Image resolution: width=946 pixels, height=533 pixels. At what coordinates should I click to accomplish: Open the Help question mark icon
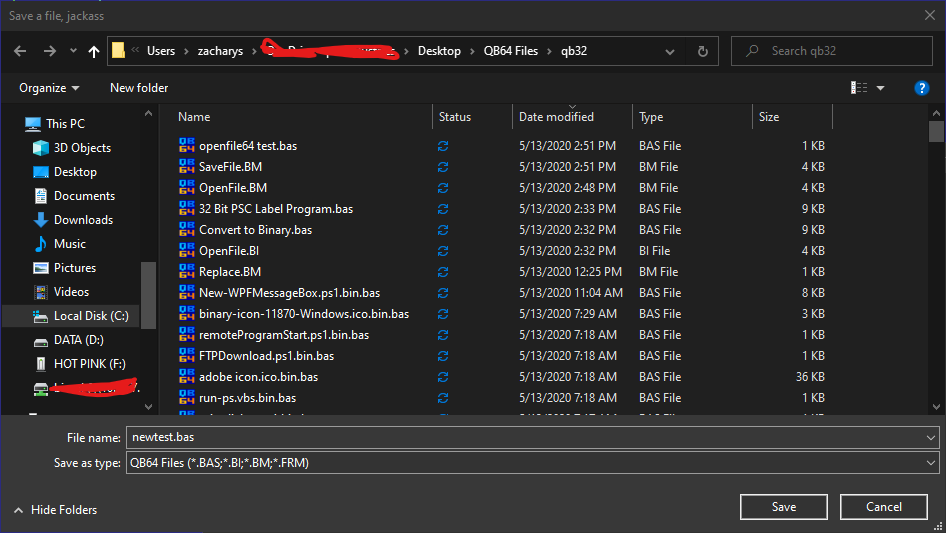(x=922, y=88)
